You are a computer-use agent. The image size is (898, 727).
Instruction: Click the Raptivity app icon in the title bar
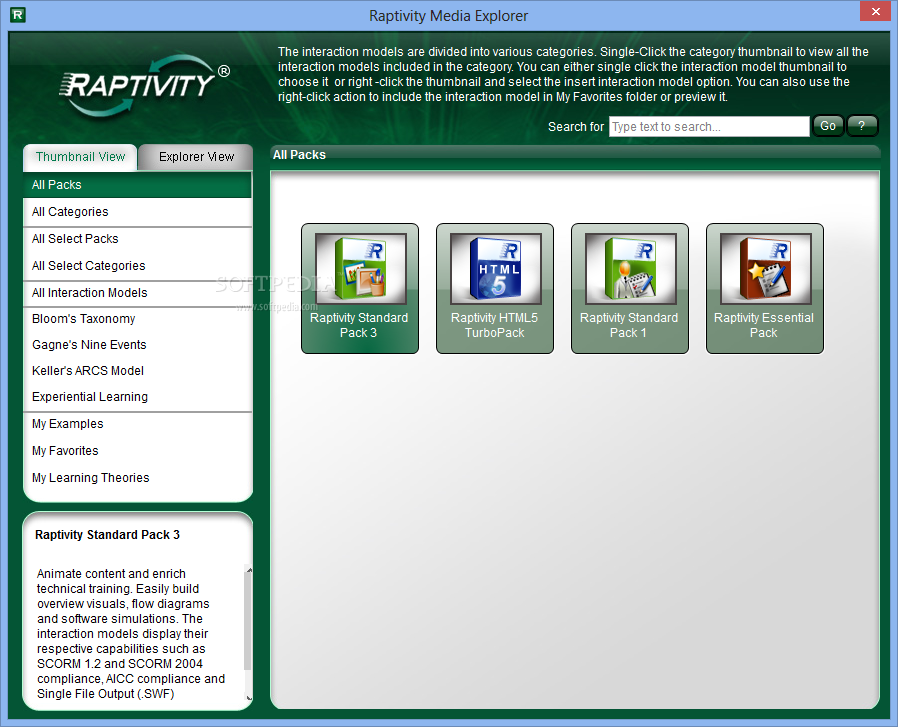click(x=18, y=15)
